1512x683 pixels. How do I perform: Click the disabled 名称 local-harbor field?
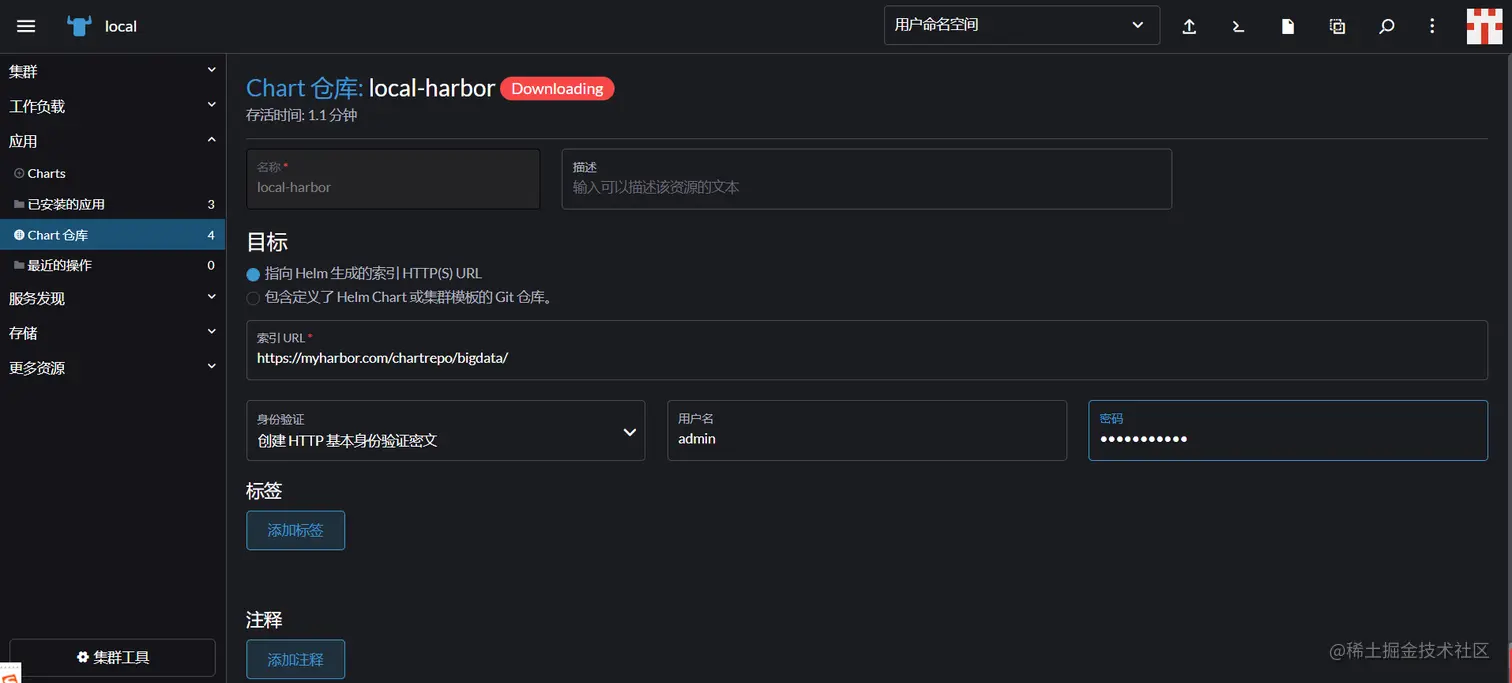(x=393, y=179)
